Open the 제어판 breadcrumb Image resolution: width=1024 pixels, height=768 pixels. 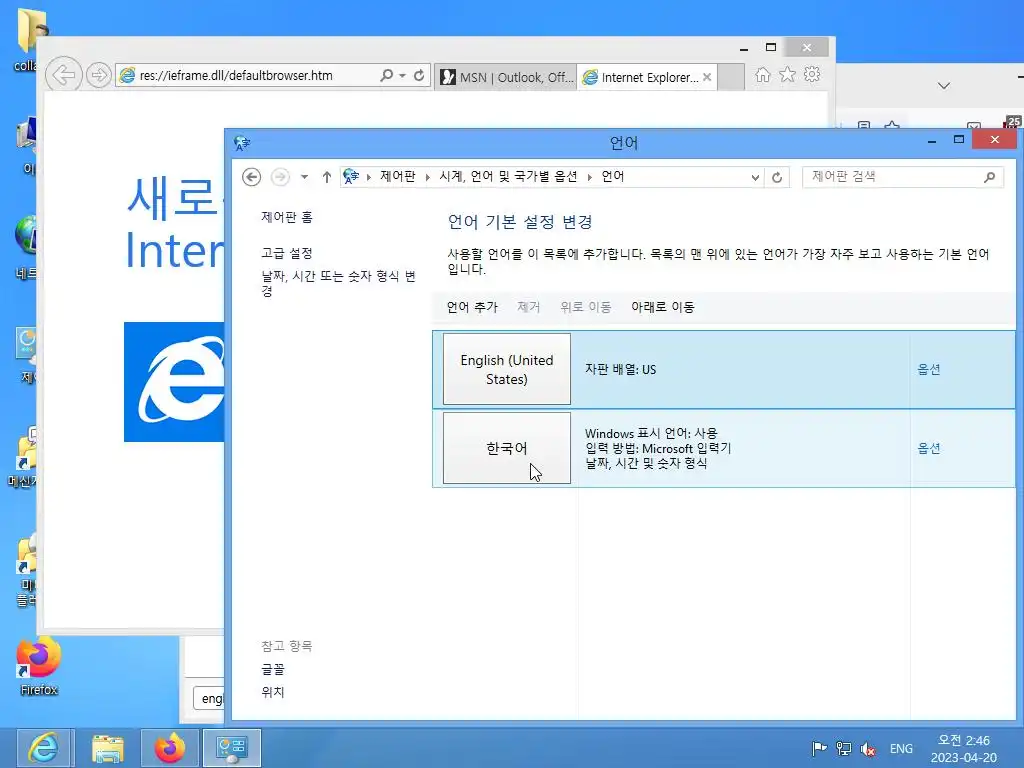pos(398,176)
